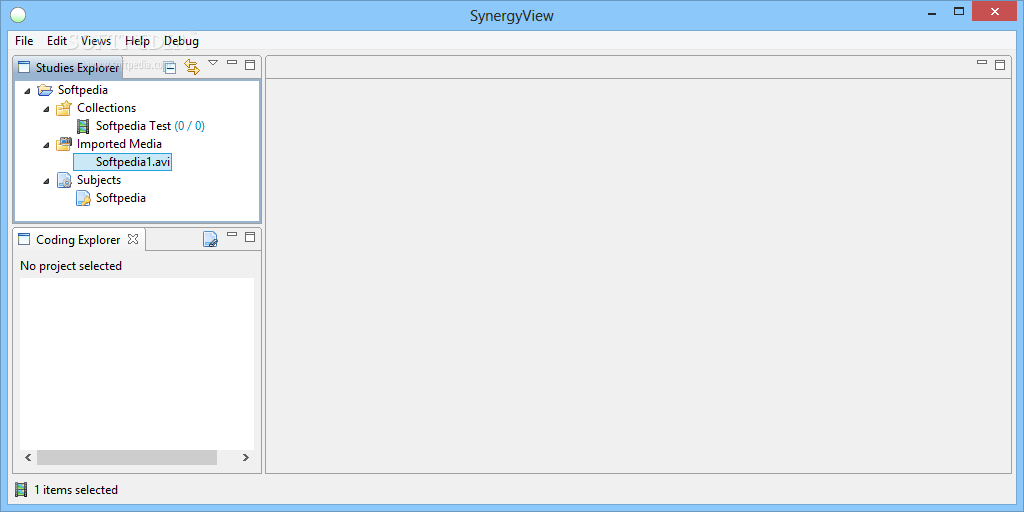Viewport: 1024px width, 512px height.
Task: Minimize the editor area
Action: pyautogui.click(x=982, y=62)
